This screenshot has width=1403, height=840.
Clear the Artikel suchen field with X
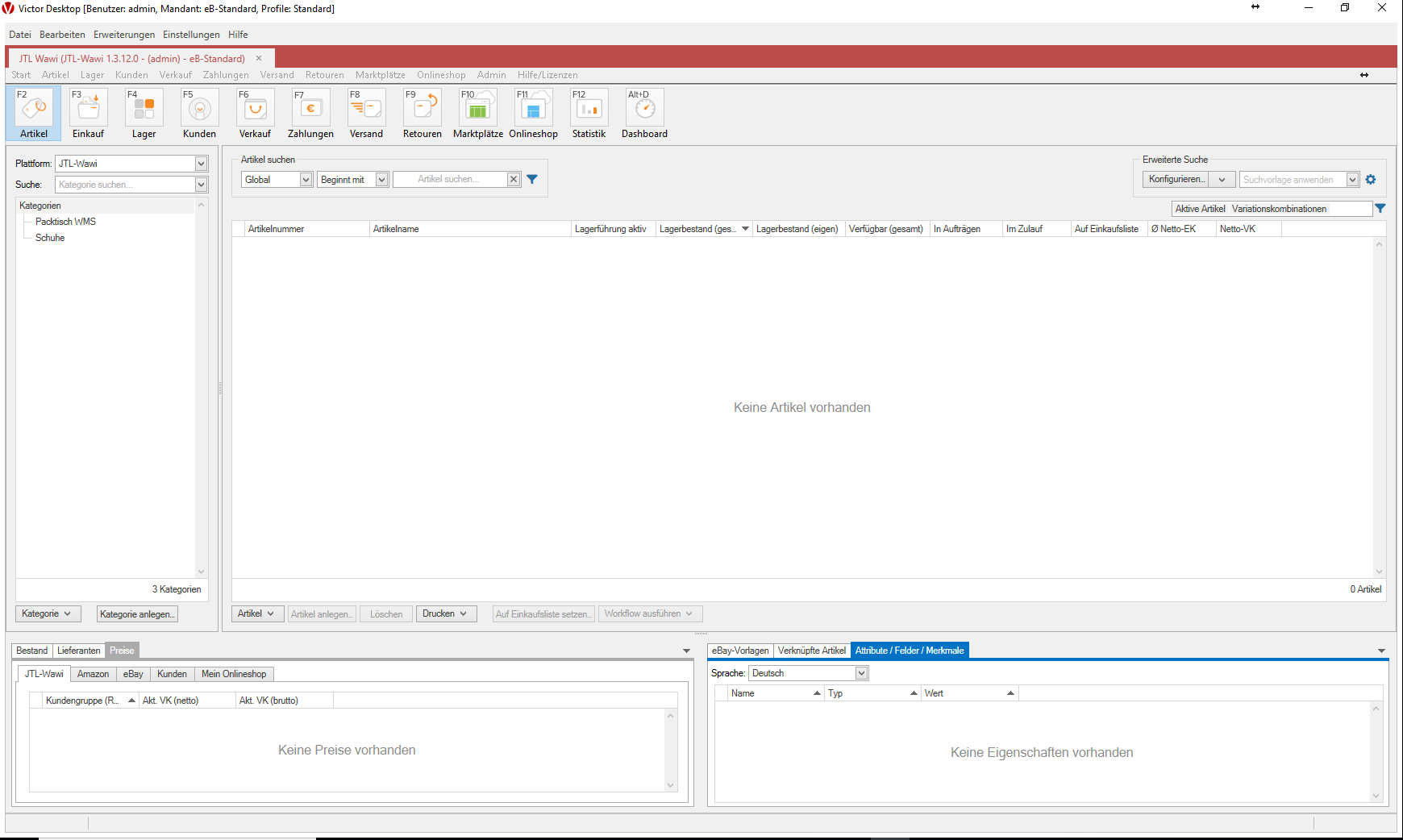tap(514, 180)
